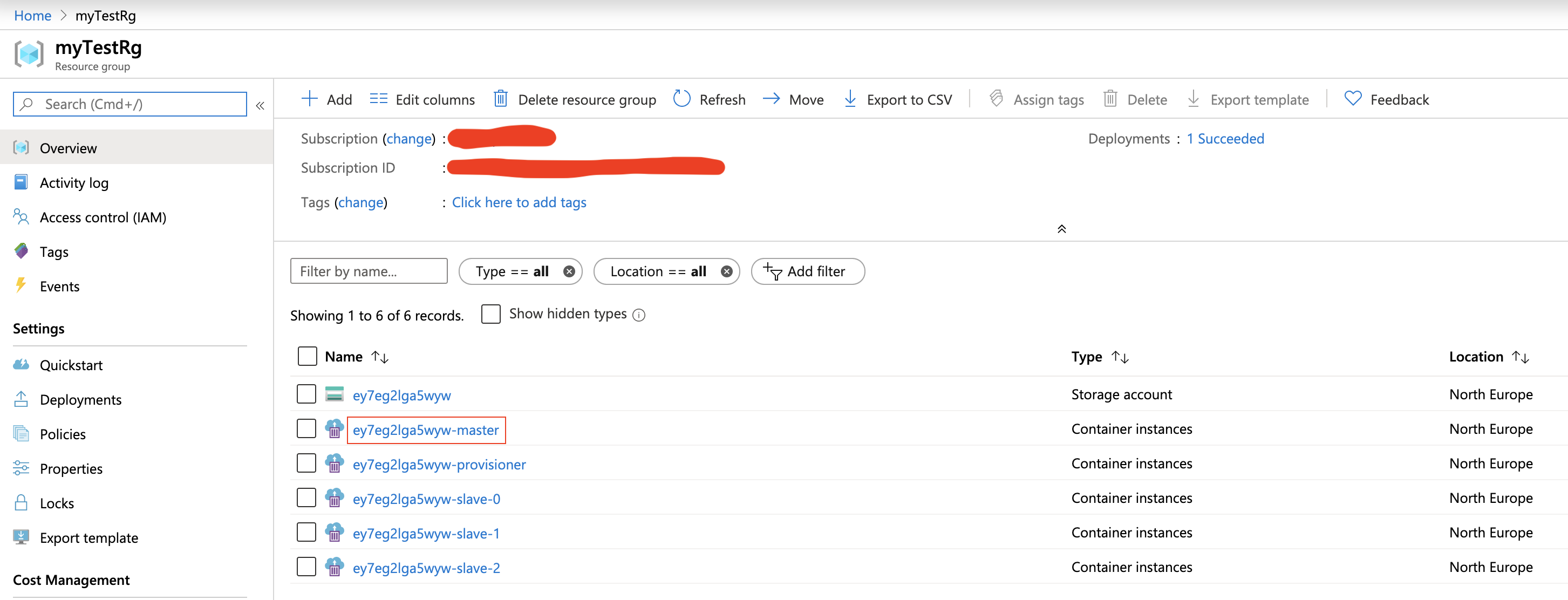Open the ey7eg2lga5wyw-master container link
The image size is (1568, 600).
426,429
